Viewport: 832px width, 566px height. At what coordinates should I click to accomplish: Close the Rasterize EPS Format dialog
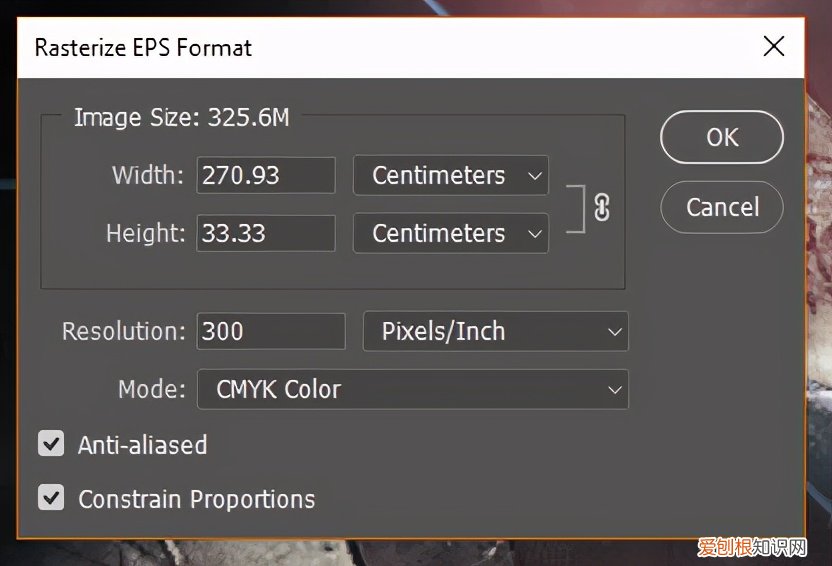(x=774, y=46)
